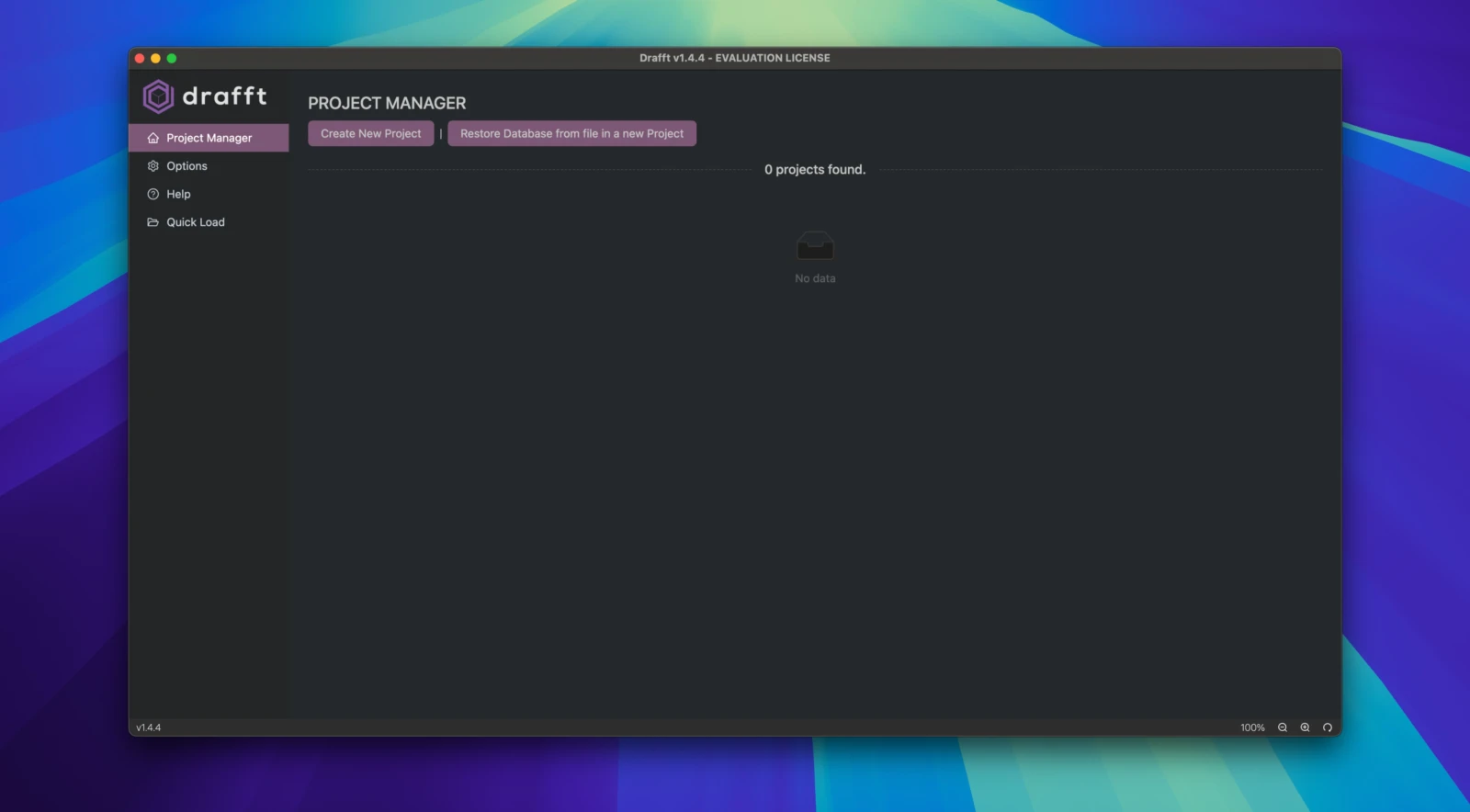Click the green fullscreen window button
Image resolution: width=1470 pixels, height=812 pixels.
click(171, 58)
